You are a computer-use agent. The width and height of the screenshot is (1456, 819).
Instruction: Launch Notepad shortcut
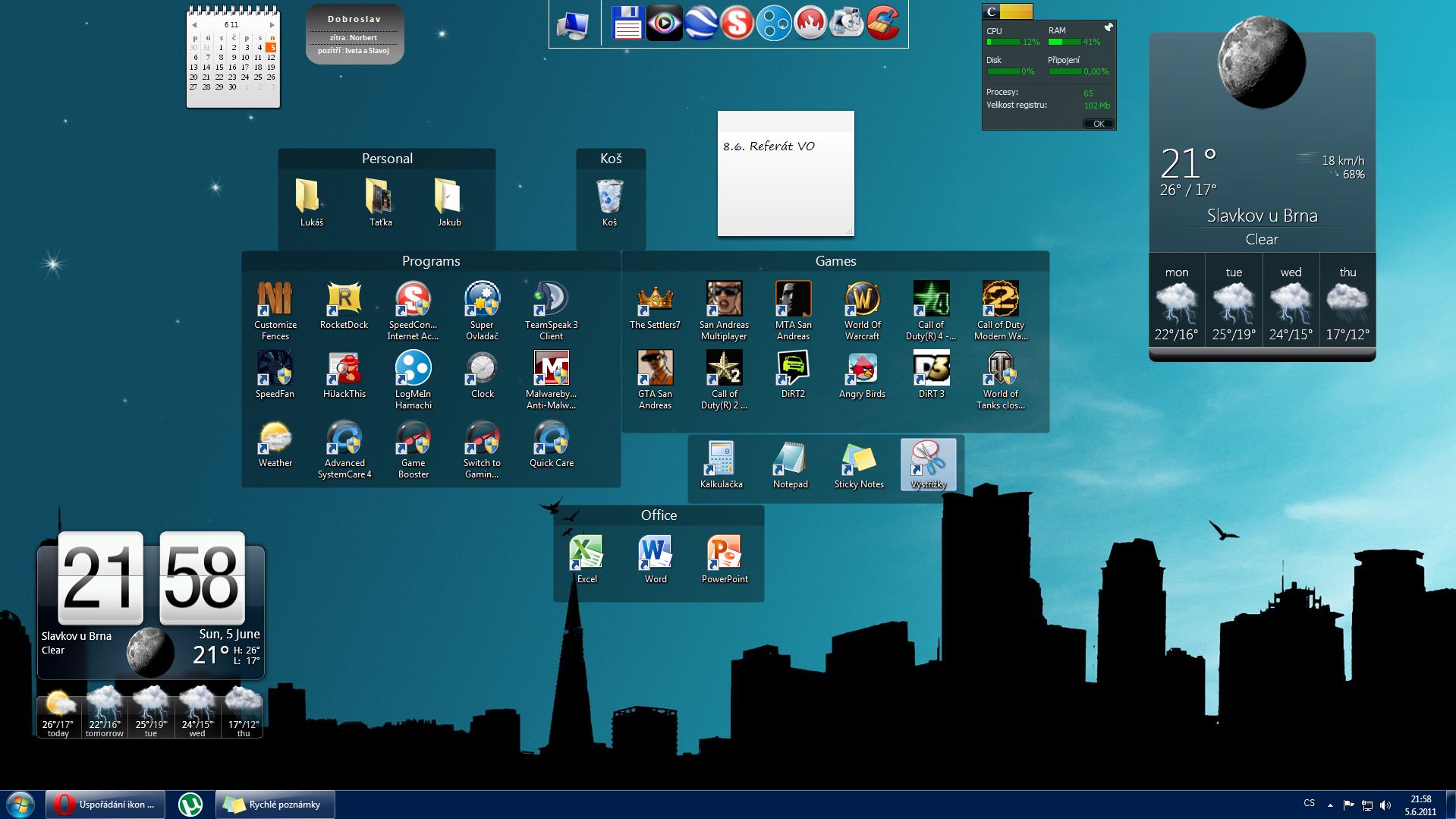point(790,465)
